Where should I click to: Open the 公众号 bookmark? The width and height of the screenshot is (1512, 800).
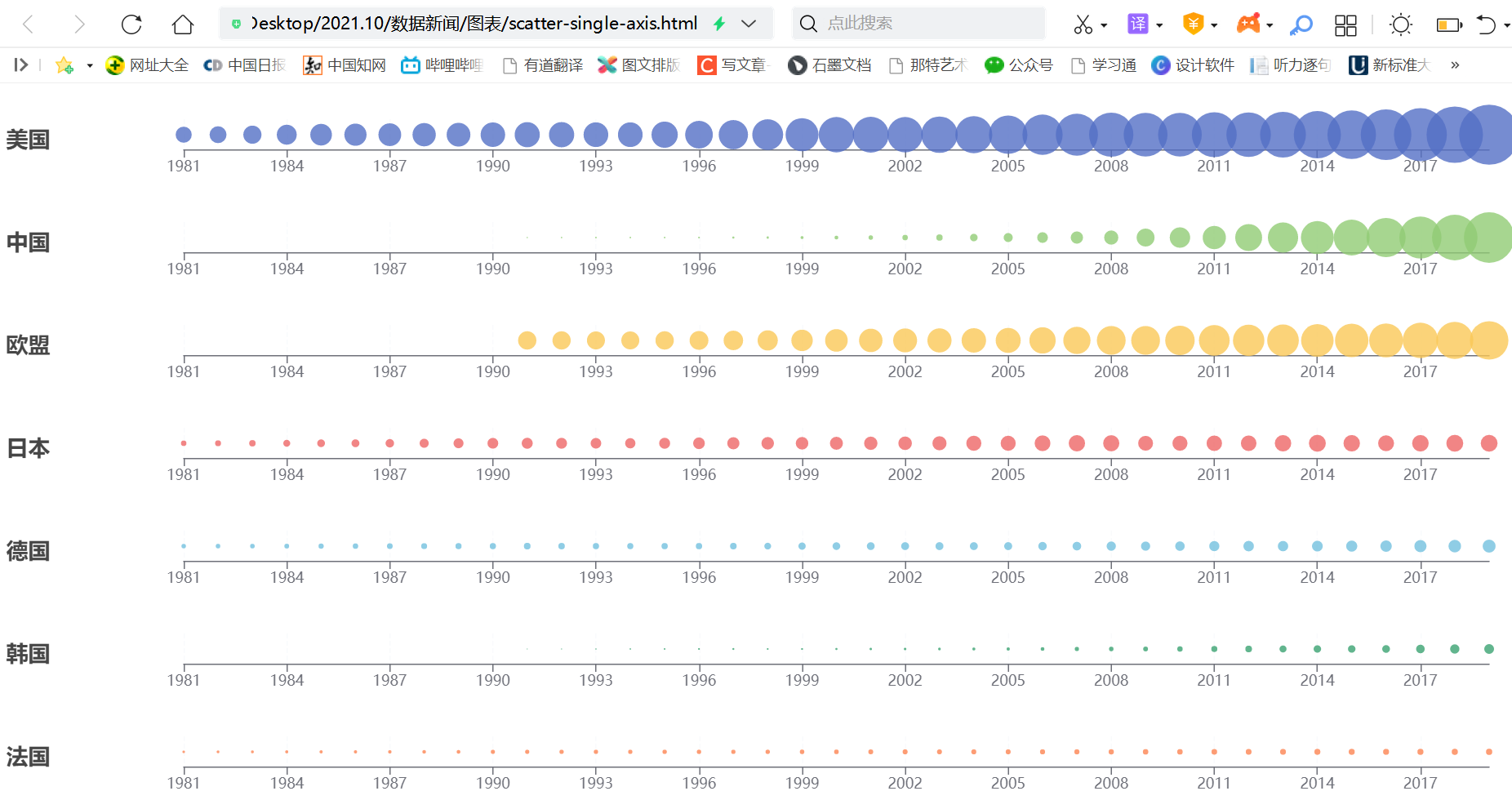(1019, 65)
